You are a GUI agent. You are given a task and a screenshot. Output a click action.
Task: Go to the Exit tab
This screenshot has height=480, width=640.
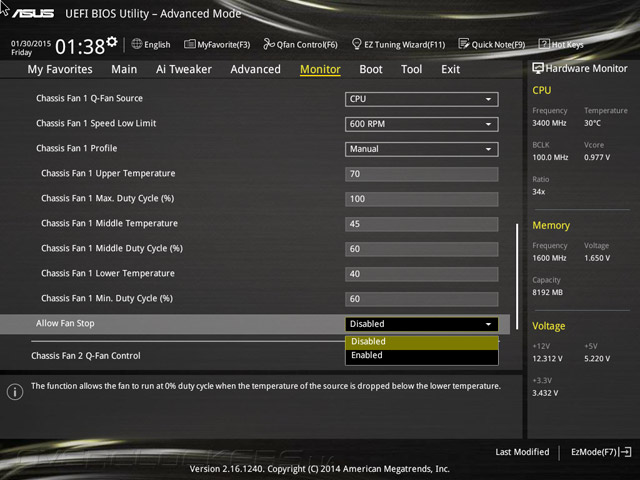[x=451, y=69]
